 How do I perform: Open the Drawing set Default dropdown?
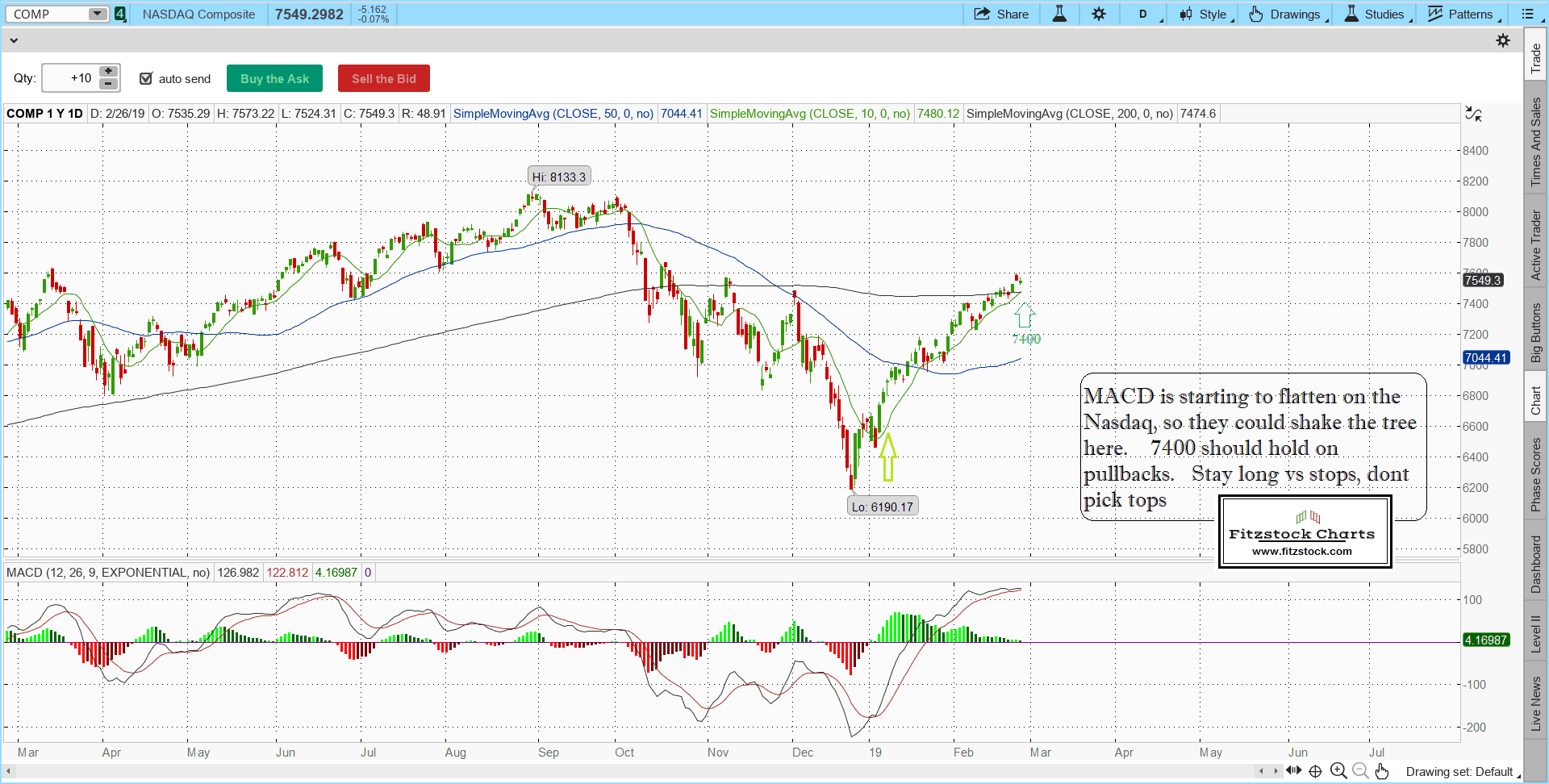(x=1463, y=772)
